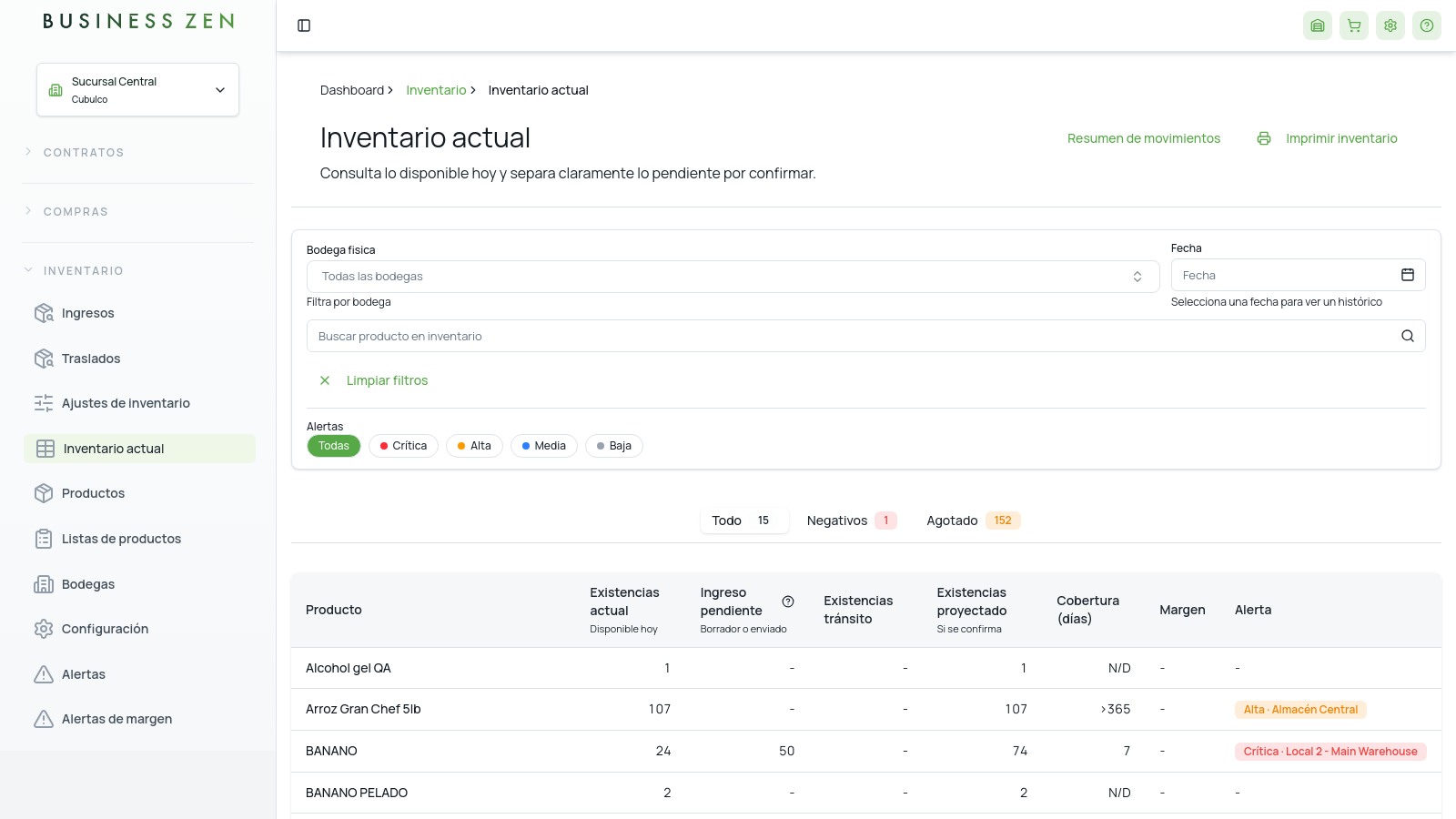The width and height of the screenshot is (1456, 819).
Task: Open Productos in the sidebar
Action: point(139,493)
